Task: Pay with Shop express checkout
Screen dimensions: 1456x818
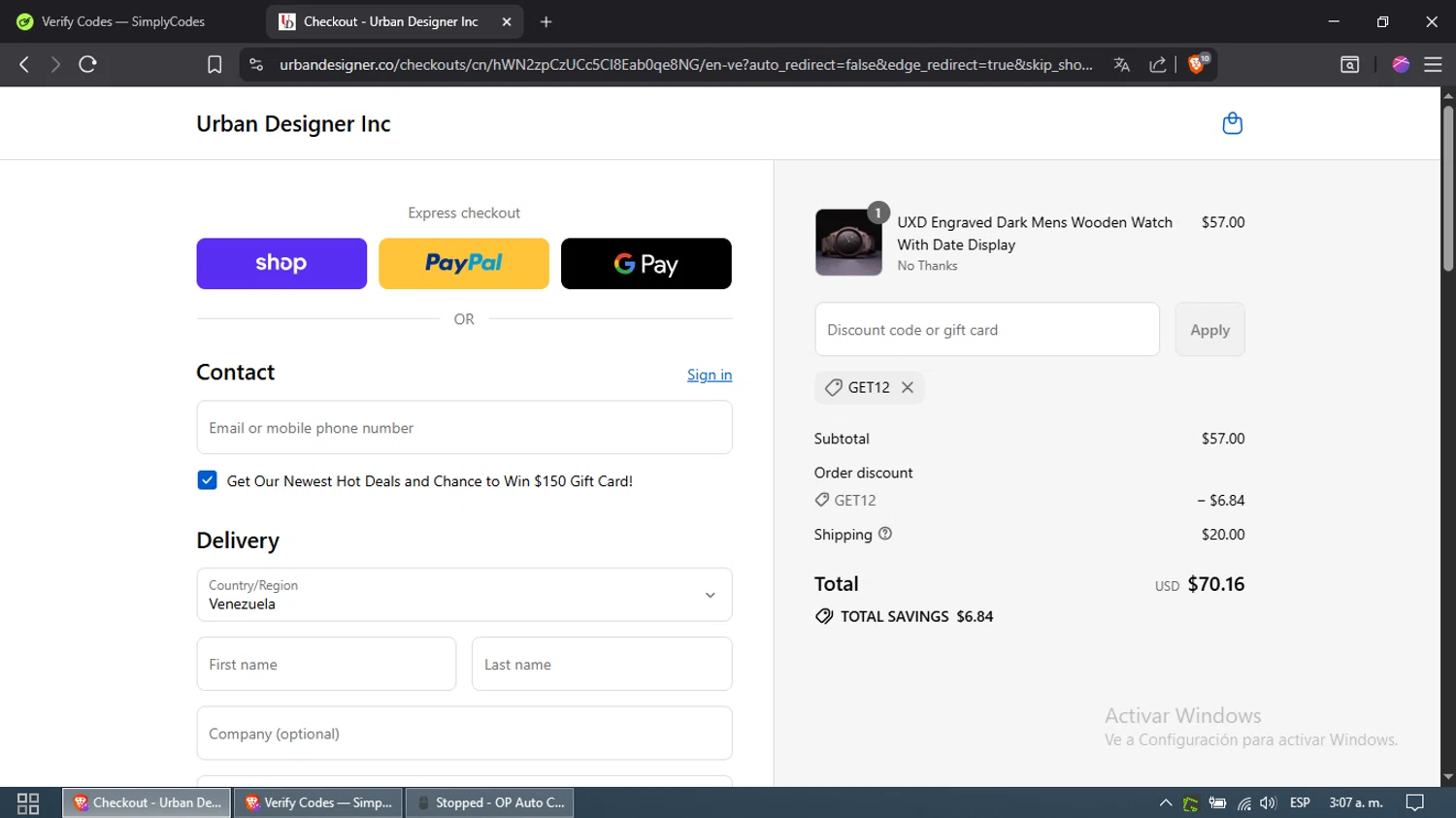Action: coord(281,263)
